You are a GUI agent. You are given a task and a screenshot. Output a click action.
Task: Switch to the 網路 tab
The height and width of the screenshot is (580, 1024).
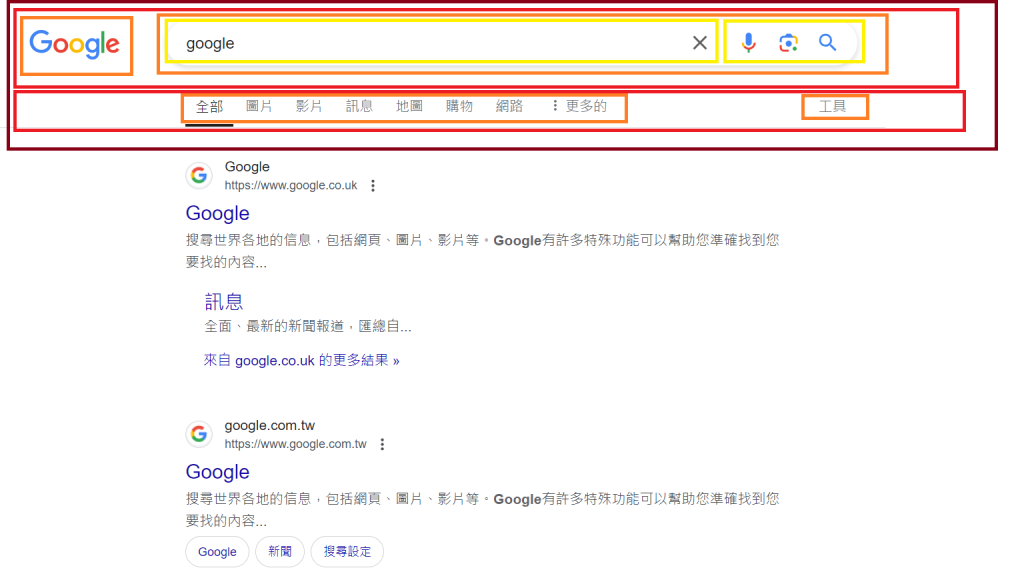(x=509, y=106)
